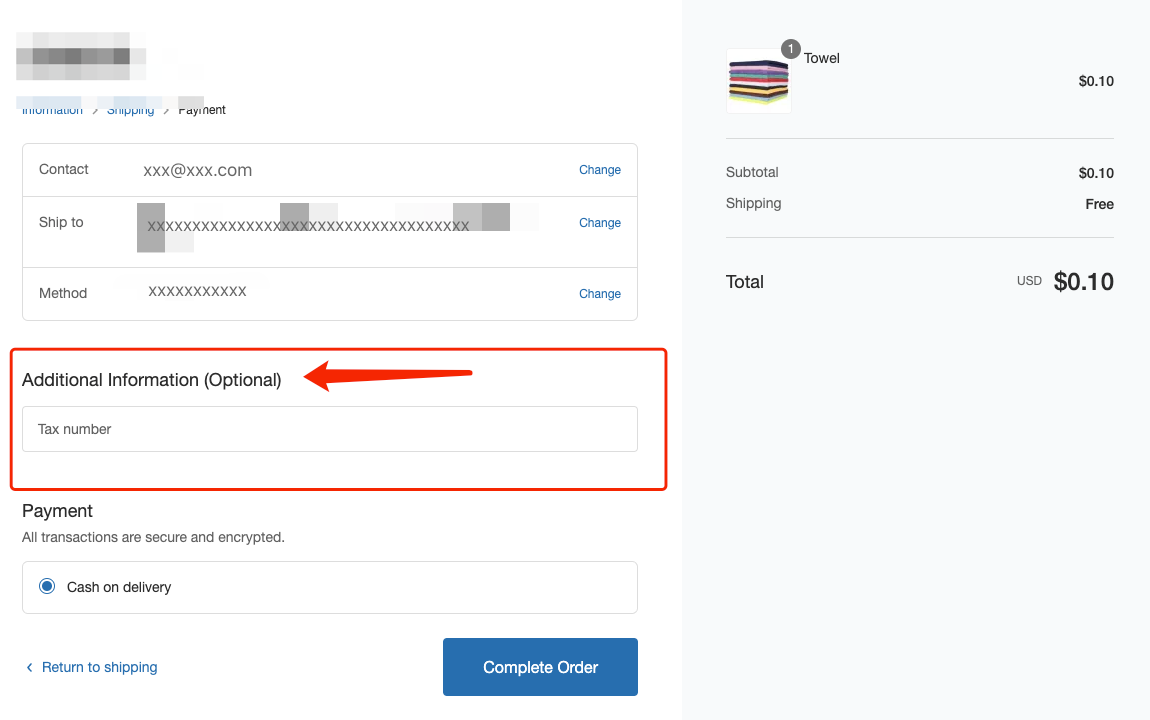Click the Payment breadcrumb step
The height and width of the screenshot is (720, 1150).
[x=202, y=110]
